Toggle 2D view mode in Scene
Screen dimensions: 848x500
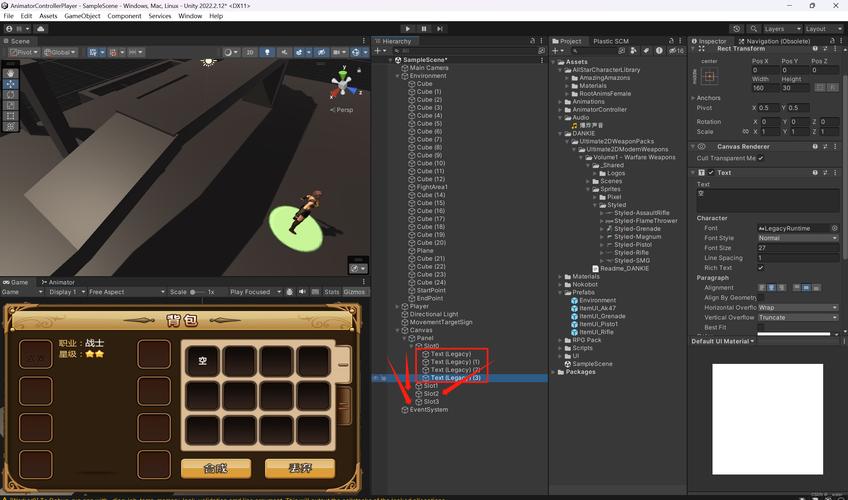tap(250, 52)
